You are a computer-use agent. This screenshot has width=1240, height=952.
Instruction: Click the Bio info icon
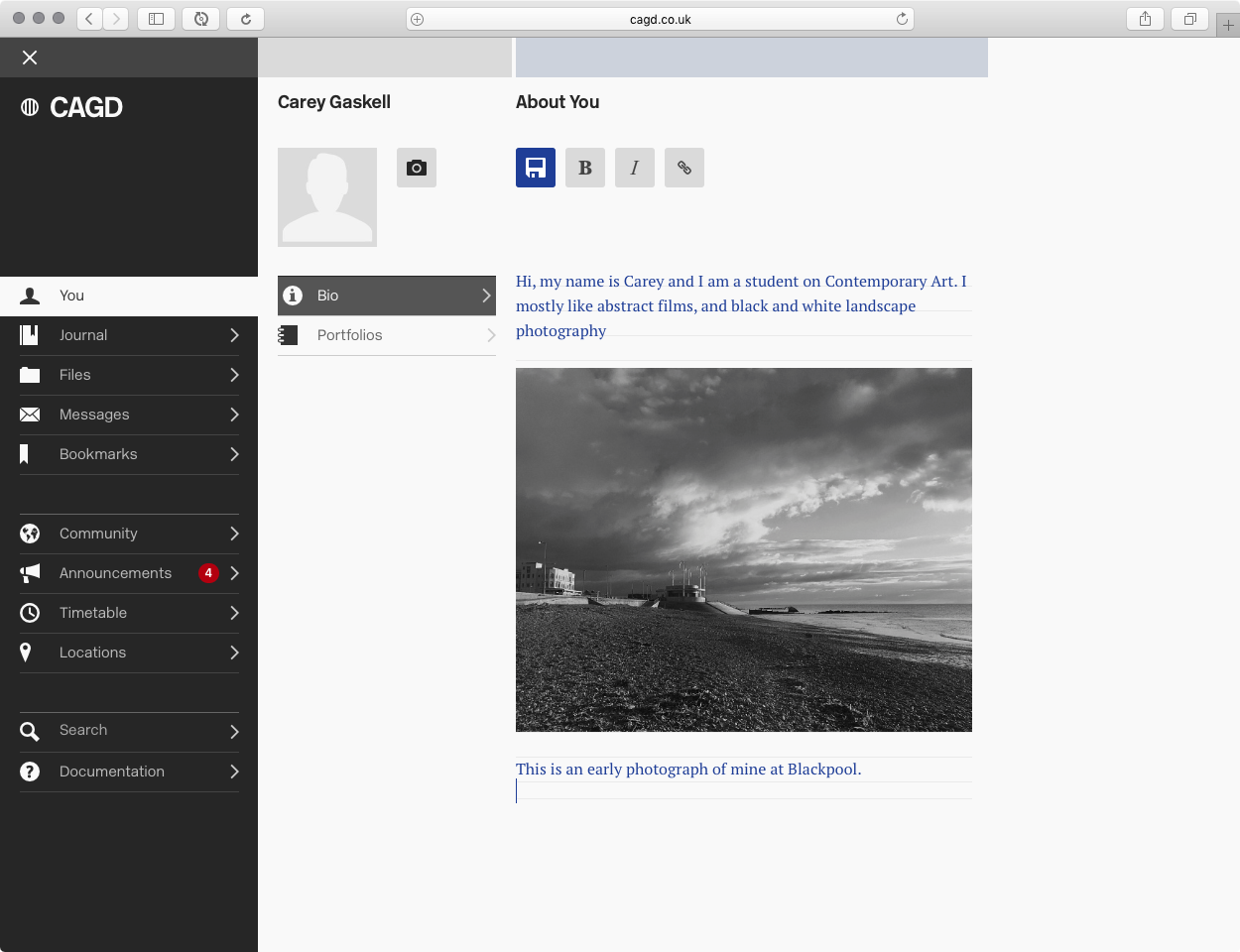[293, 296]
